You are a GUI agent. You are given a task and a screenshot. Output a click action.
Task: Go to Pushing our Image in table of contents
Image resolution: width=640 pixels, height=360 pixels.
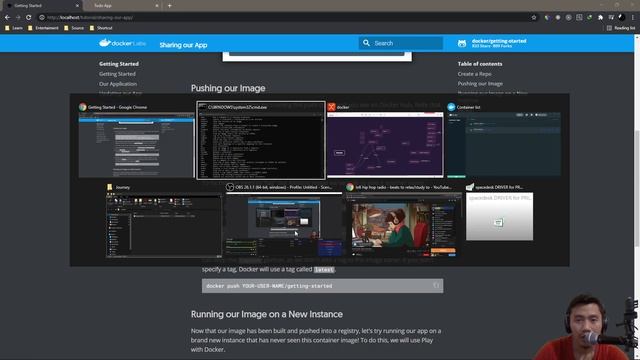(x=480, y=84)
